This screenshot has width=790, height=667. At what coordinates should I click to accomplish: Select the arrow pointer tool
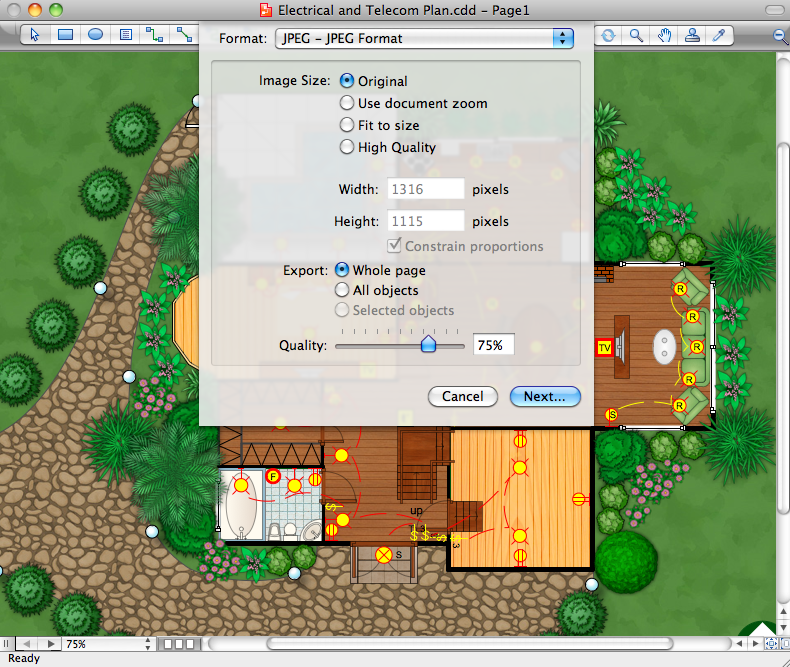click(x=35, y=35)
